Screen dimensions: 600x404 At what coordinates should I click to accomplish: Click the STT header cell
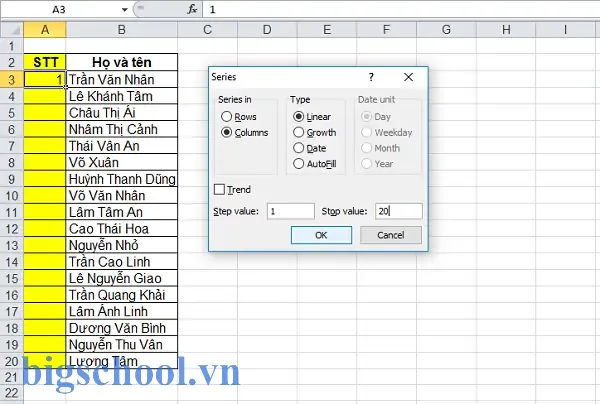[45, 62]
